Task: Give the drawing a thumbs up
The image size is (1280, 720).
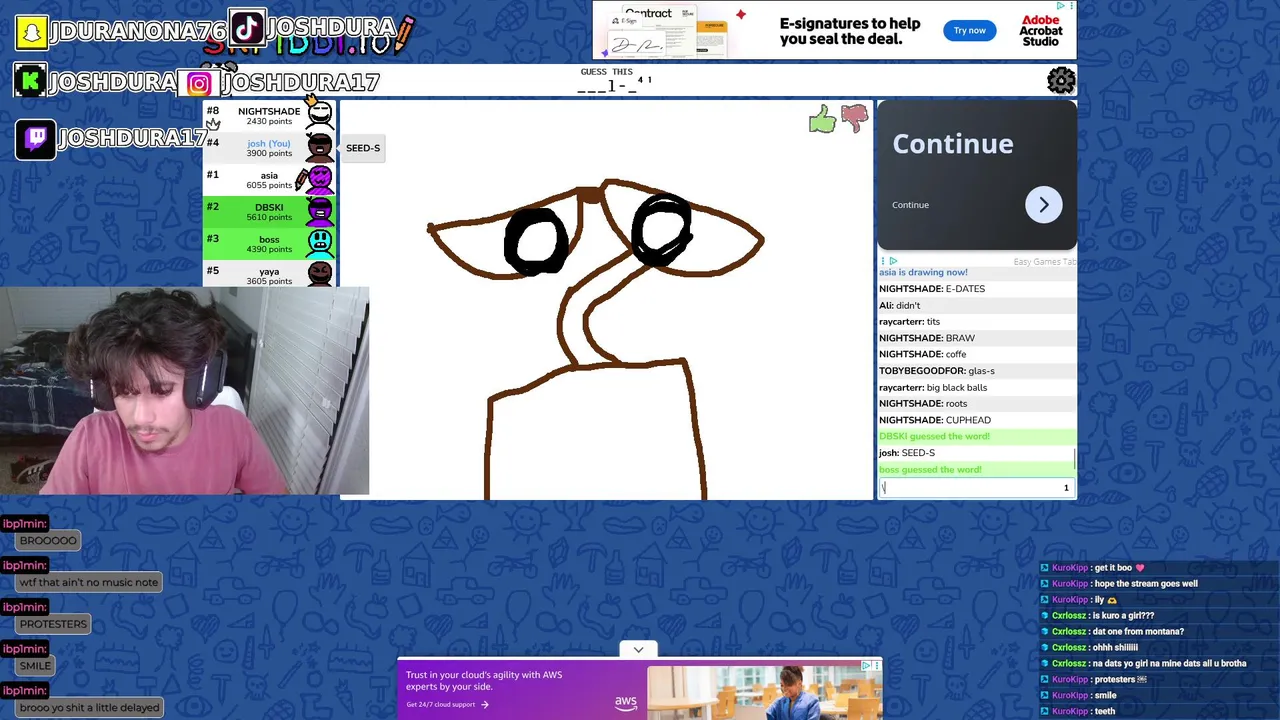Action: pos(822,120)
